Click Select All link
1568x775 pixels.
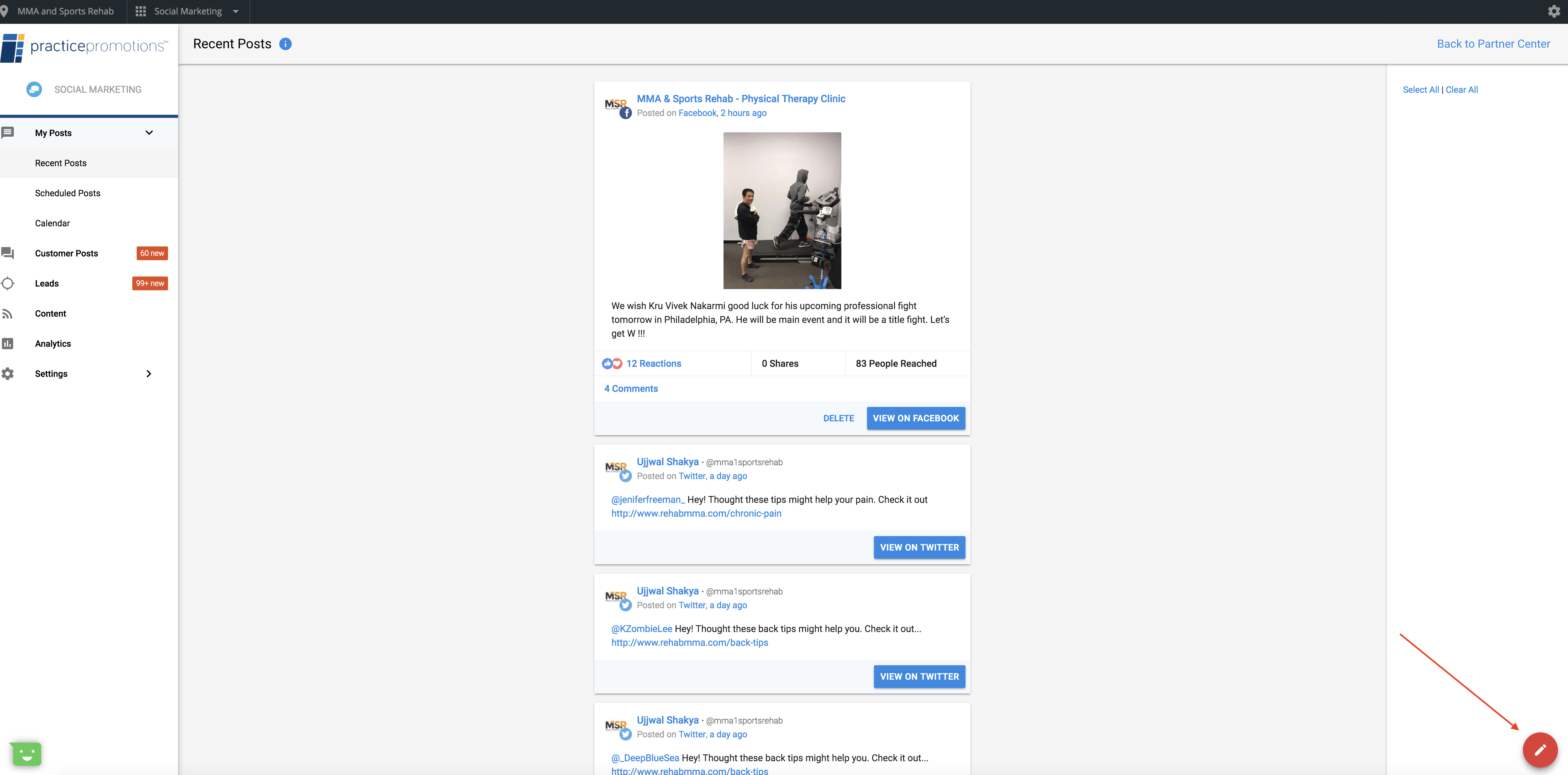click(x=1421, y=89)
